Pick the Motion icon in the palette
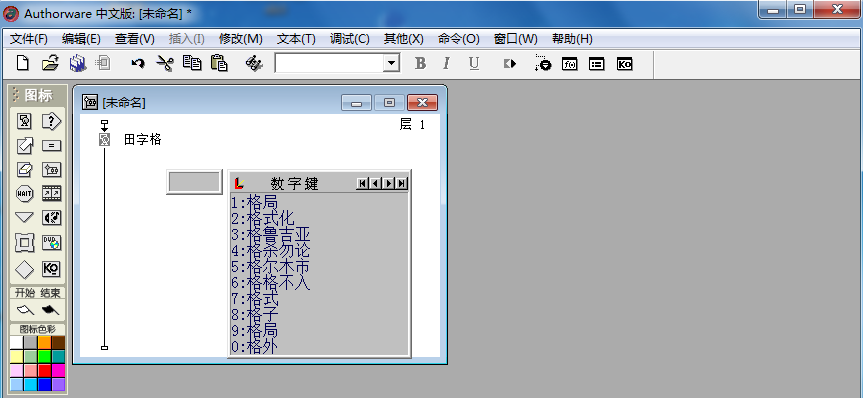Viewport: 863px width, 398px height. coord(24,145)
